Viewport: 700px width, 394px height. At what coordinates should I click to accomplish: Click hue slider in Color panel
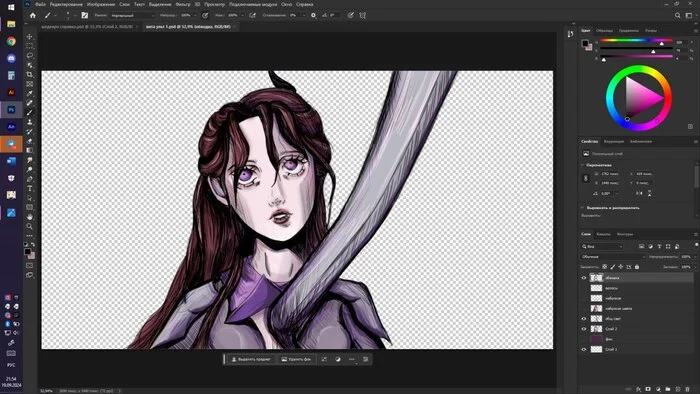coord(636,42)
